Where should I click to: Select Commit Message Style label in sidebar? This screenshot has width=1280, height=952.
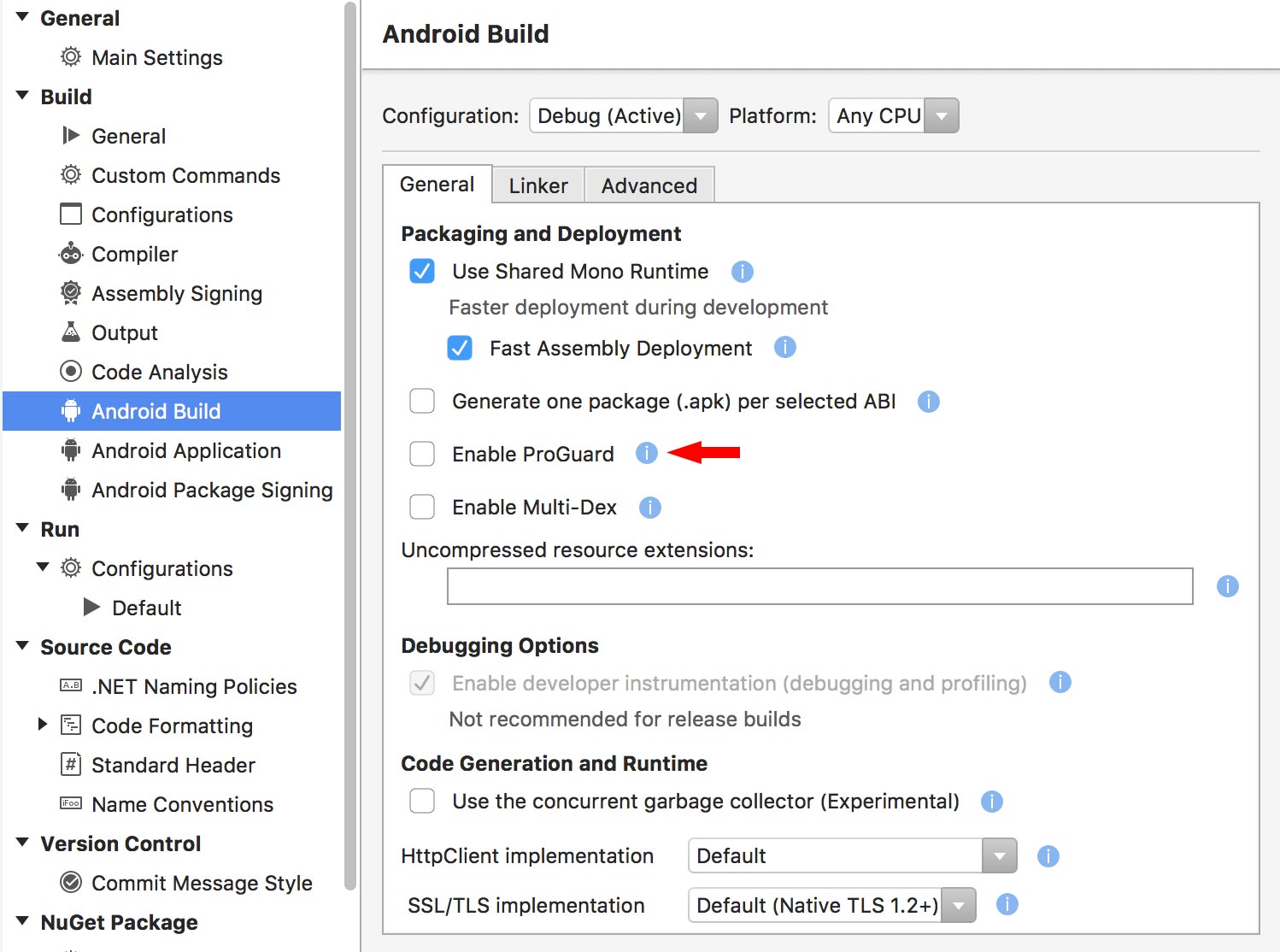pos(202,883)
